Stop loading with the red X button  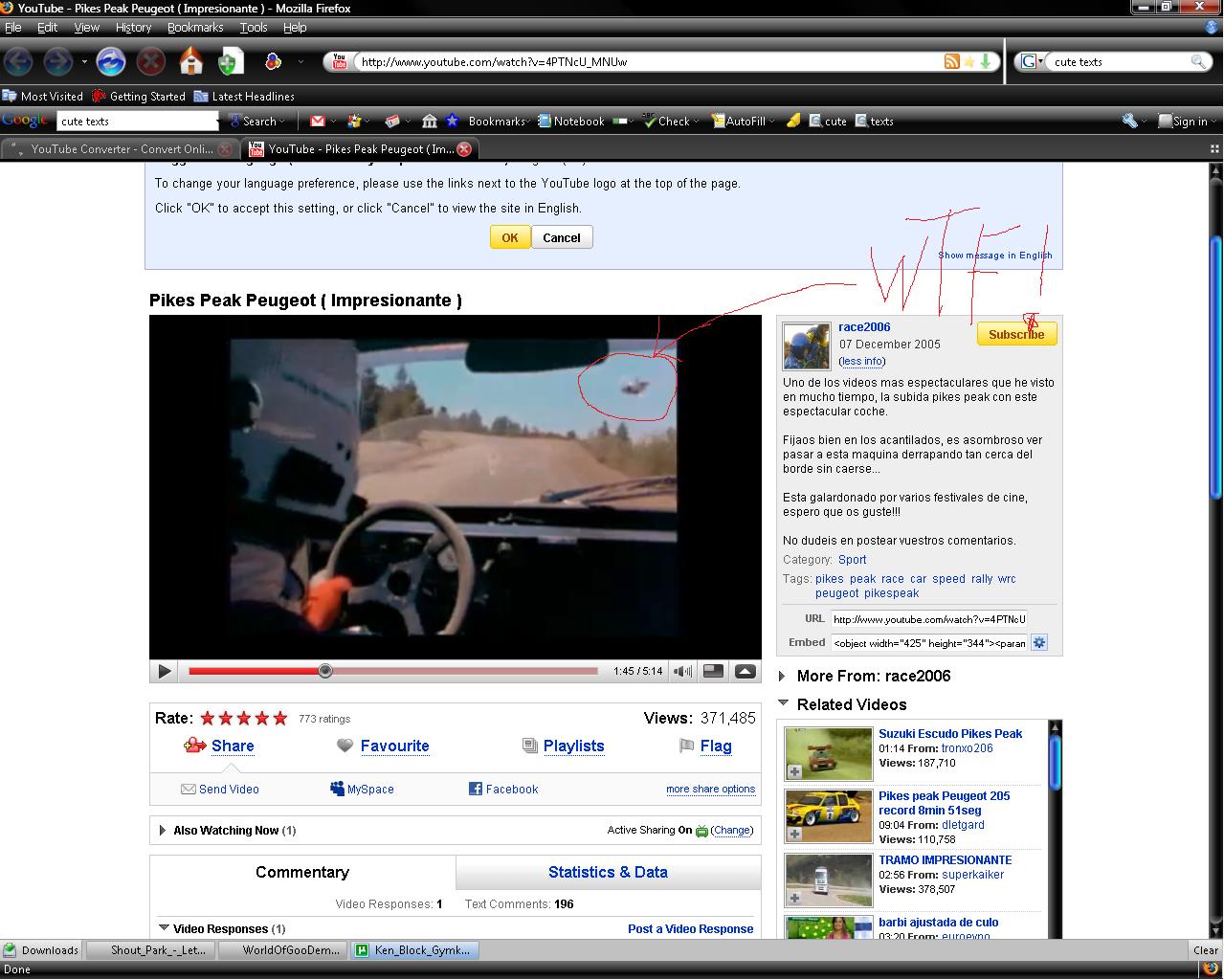click(x=150, y=63)
